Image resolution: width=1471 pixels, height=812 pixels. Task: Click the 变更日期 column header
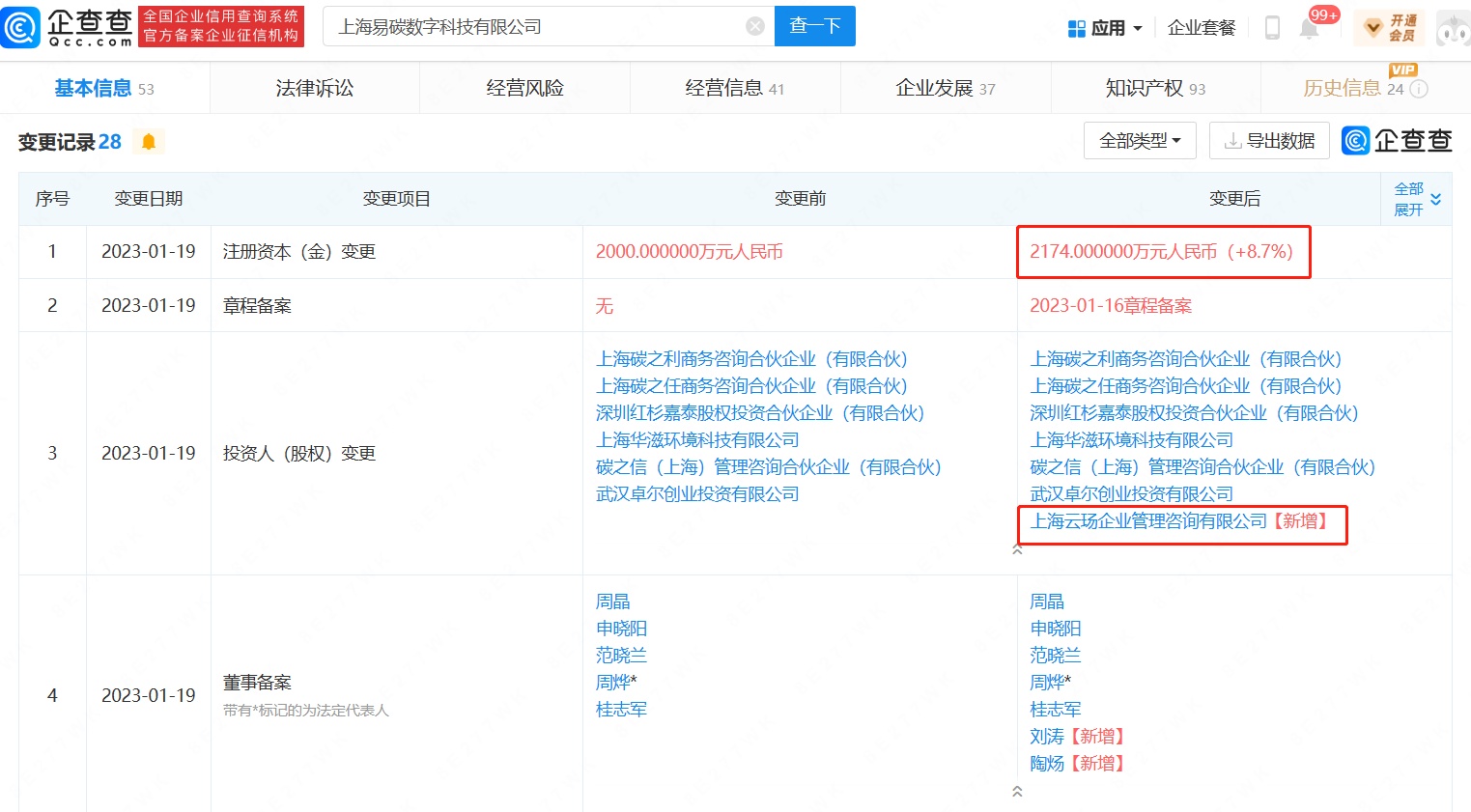click(149, 199)
